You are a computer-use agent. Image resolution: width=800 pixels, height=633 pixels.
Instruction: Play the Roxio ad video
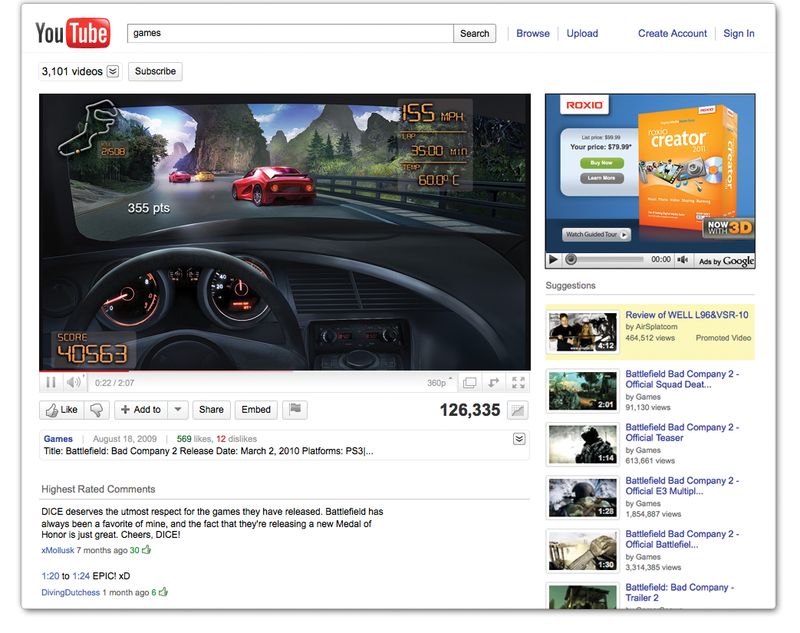(x=553, y=260)
